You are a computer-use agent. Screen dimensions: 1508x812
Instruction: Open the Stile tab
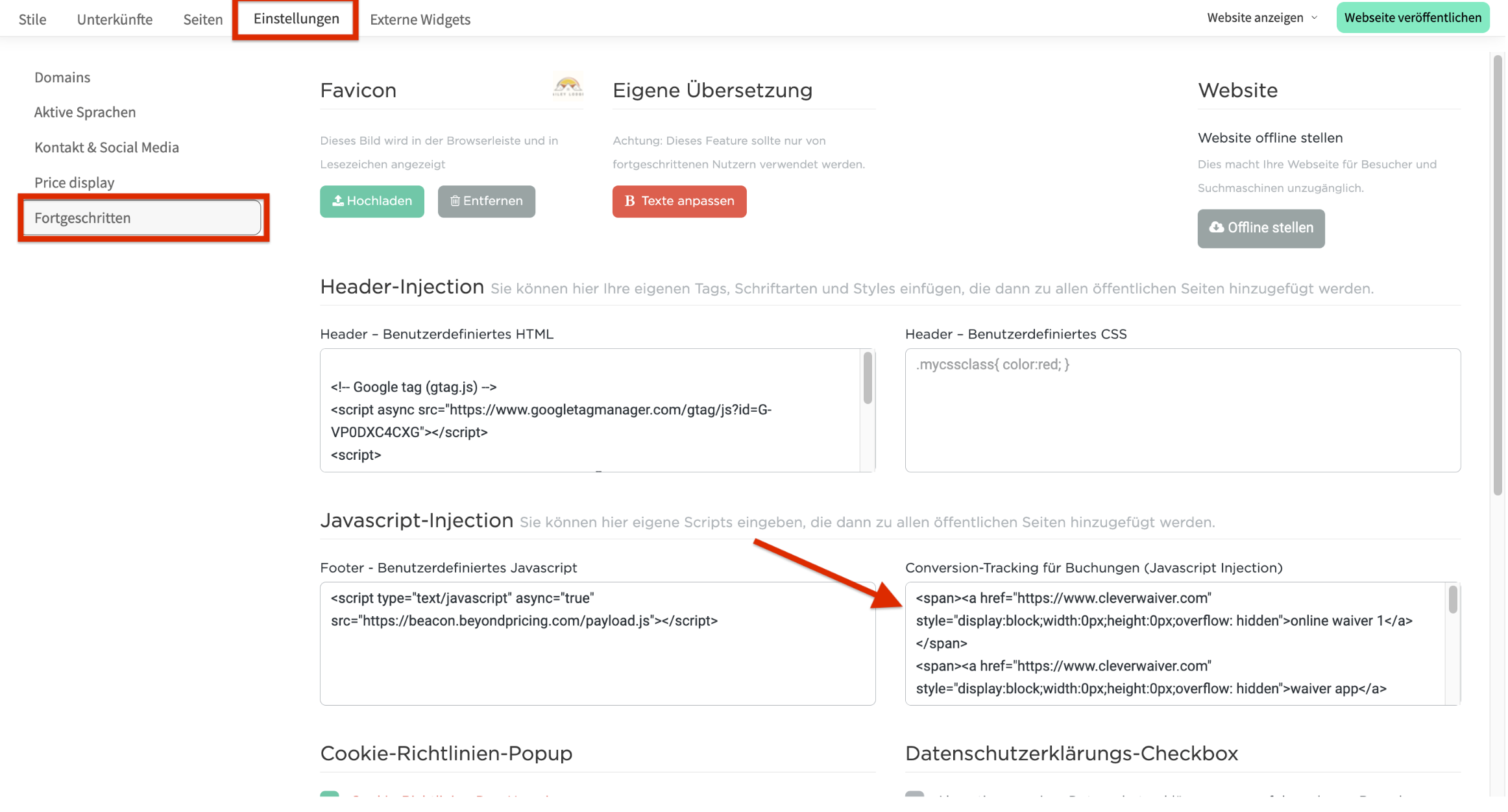(x=32, y=19)
